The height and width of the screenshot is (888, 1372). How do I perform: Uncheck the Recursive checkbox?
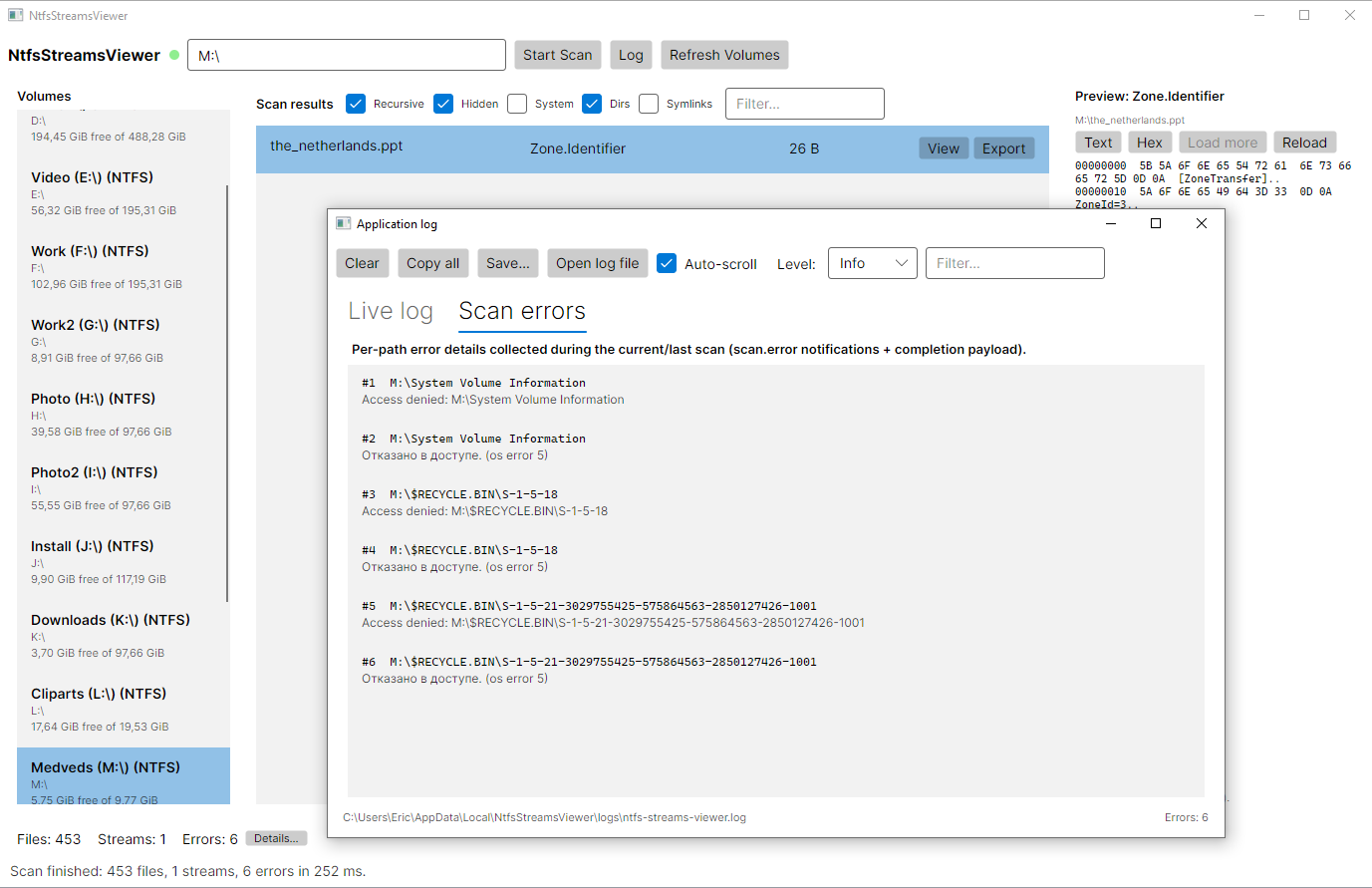click(x=356, y=104)
